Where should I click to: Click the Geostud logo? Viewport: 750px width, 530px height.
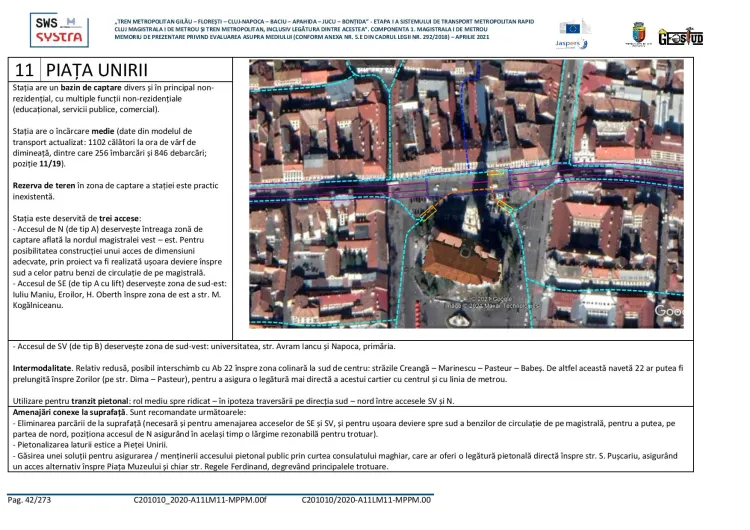681,37
